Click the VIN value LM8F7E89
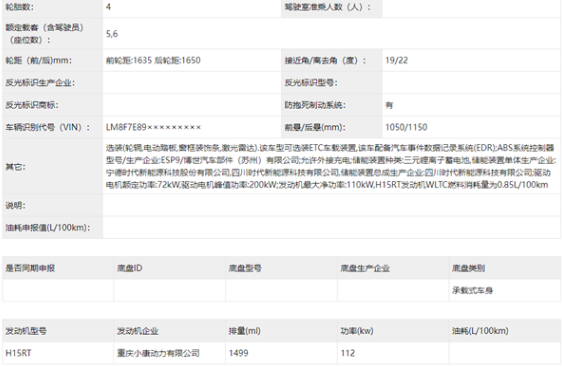 click(x=153, y=127)
